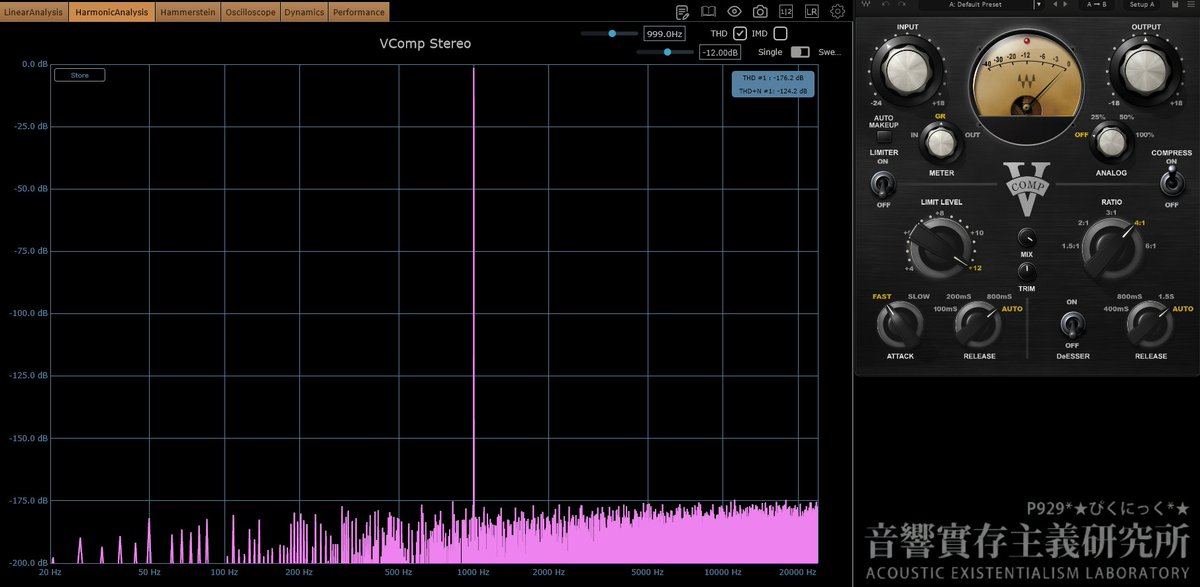Click the Waves logo icon in the plugin header
The width and height of the screenshot is (1200, 587).
(865, 4)
